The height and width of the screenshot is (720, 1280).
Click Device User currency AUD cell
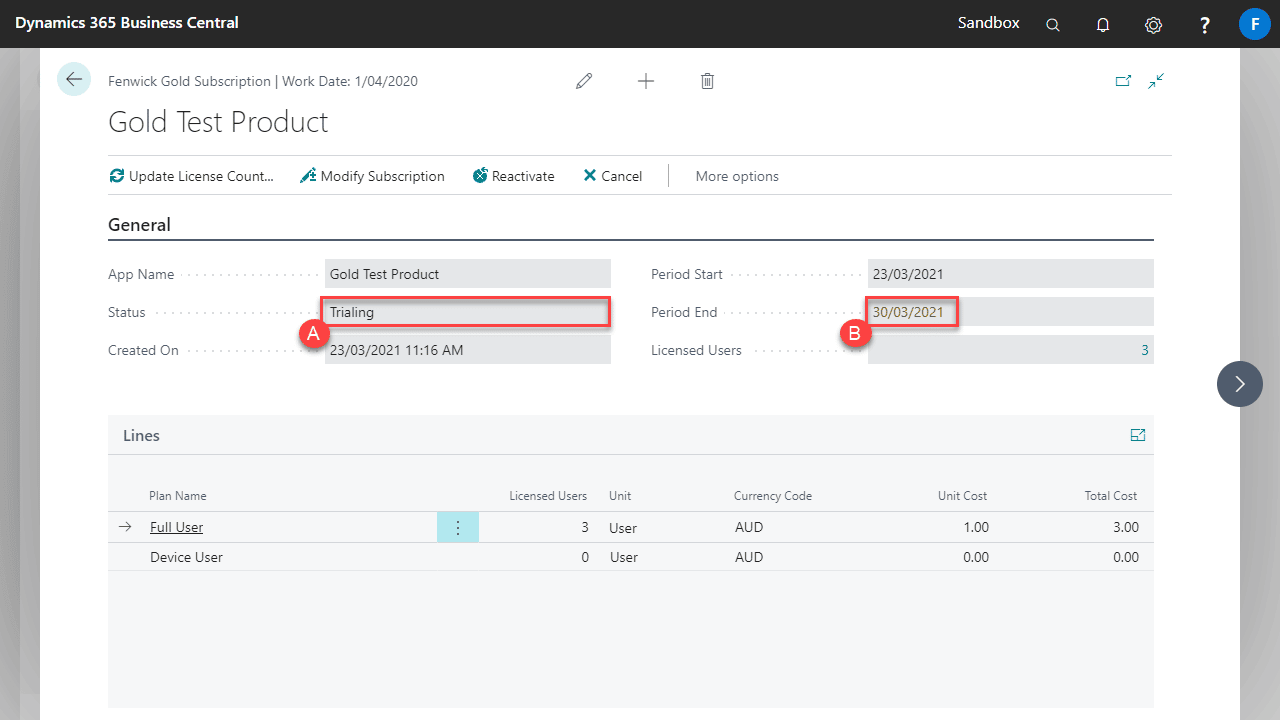tap(749, 557)
